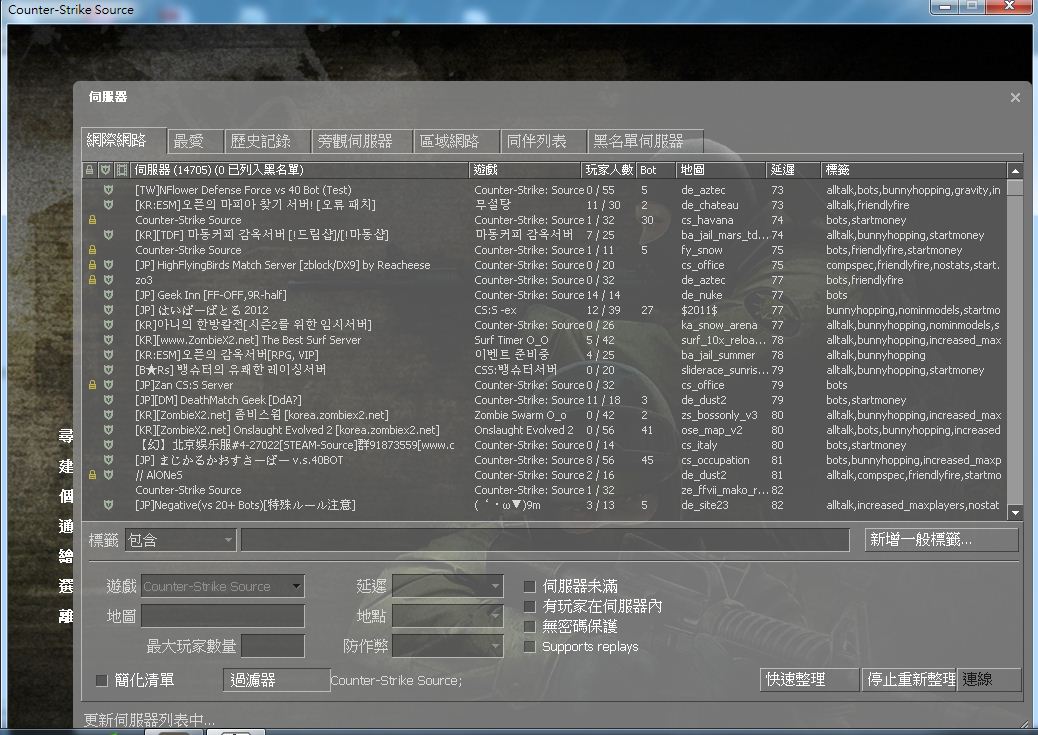Open 遊戲 Counter-Strike Source dropdown

pyautogui.click(x=222, y=586)
